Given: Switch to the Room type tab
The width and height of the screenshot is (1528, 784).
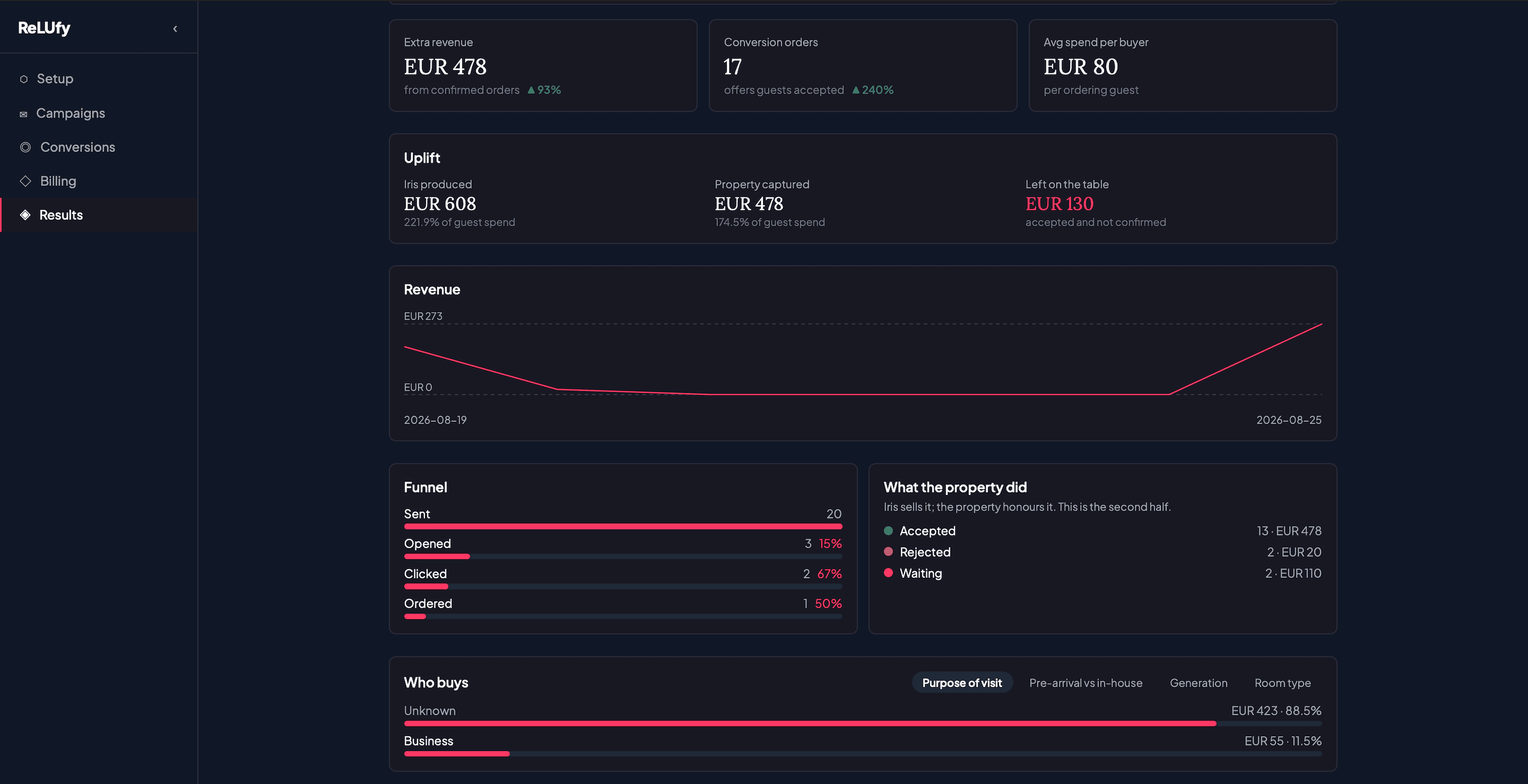Looking at the screenshot, I should 1283,683.
